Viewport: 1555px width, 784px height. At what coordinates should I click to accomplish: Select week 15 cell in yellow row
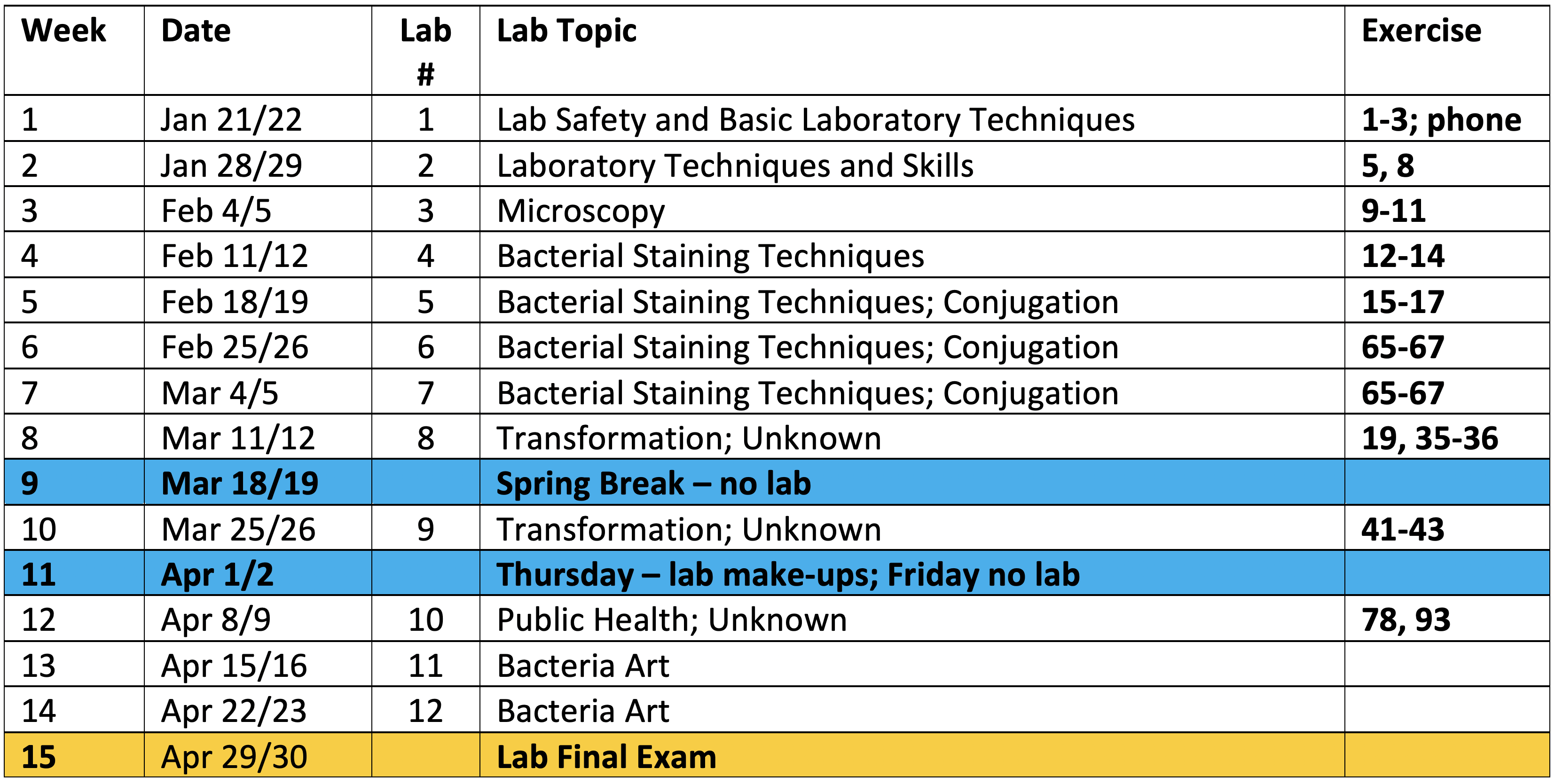(74, 756)
